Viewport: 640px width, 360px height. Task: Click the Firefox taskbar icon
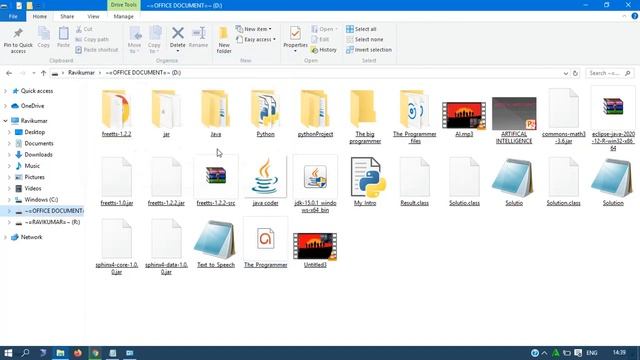[x=78, y=353]
